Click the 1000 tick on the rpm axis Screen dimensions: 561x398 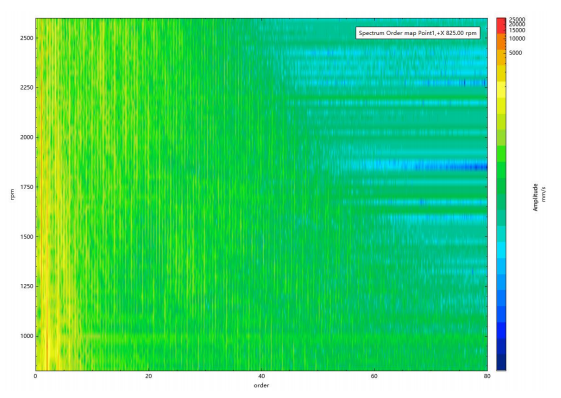27,336
